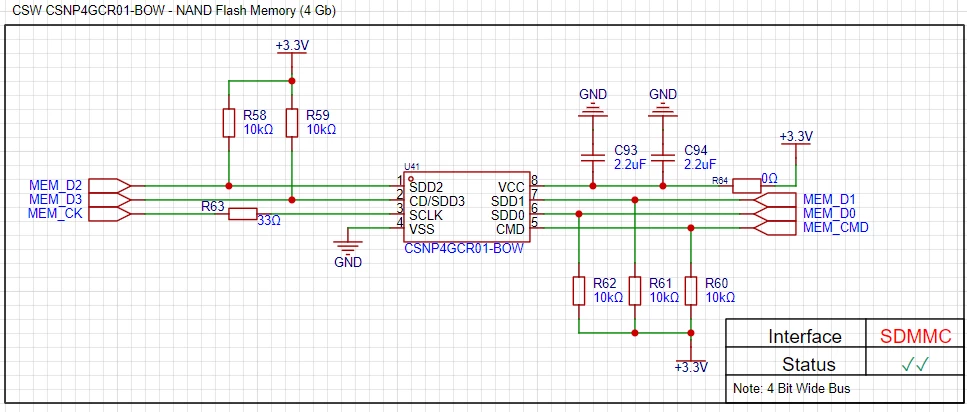Select the R64 0Ω resistor symbol
This screenshot has width=967, height=412.
[746, 185]
